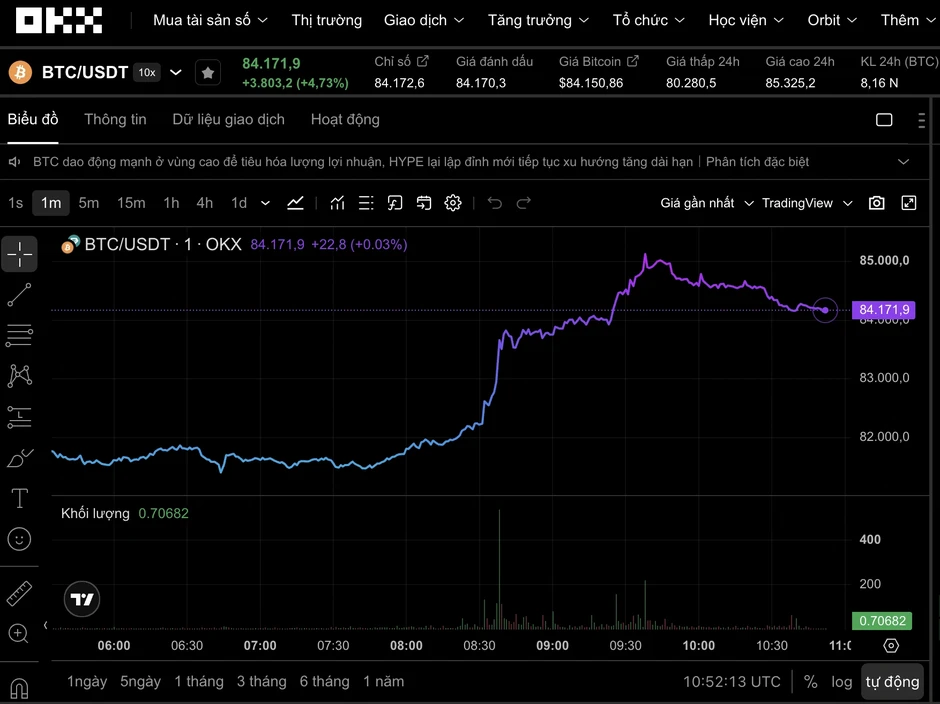Expand the more timeframes dropdown arrow
The image size is (940, 704).
coord(265,203)
